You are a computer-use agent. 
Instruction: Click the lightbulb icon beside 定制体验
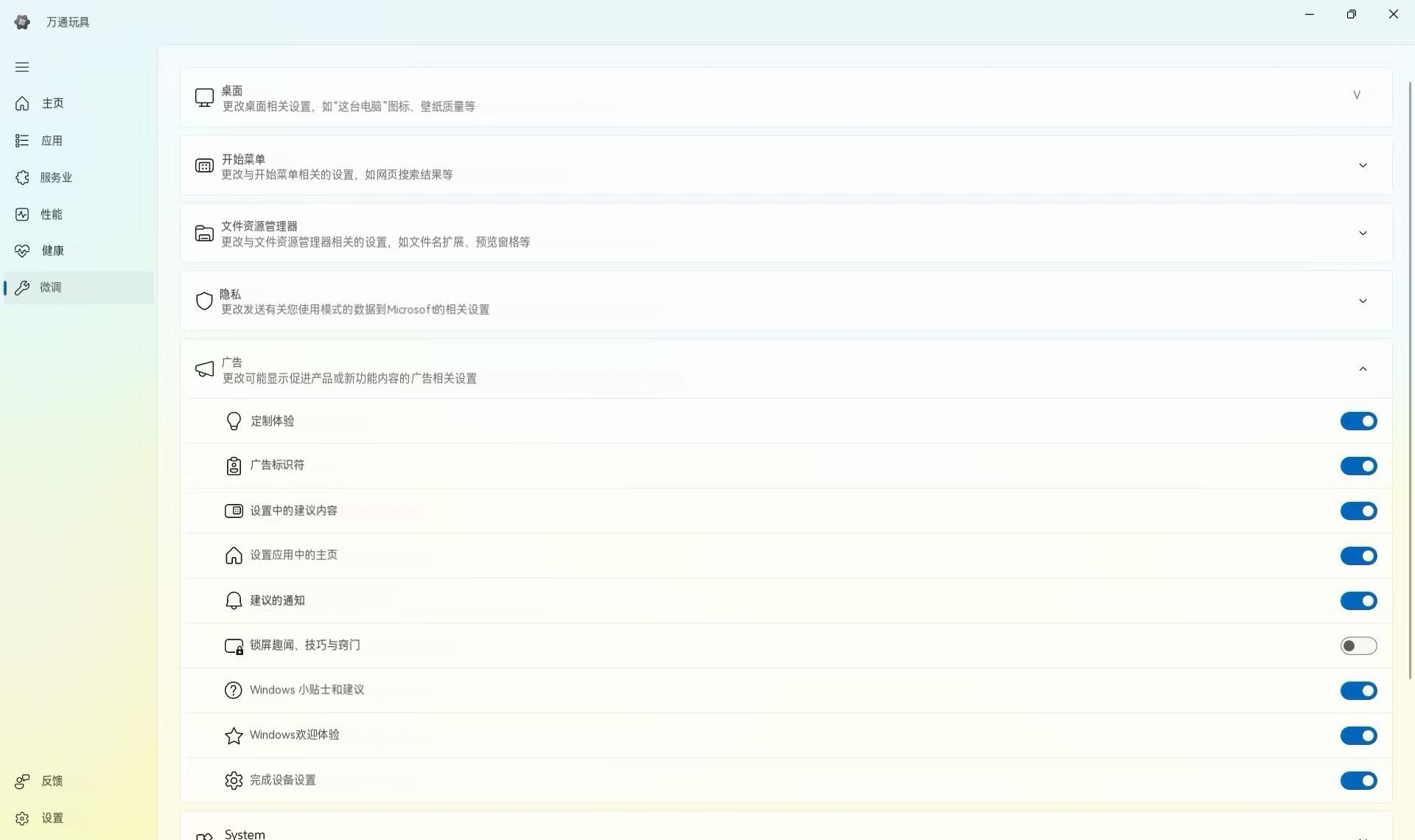(x=234, y=421)
